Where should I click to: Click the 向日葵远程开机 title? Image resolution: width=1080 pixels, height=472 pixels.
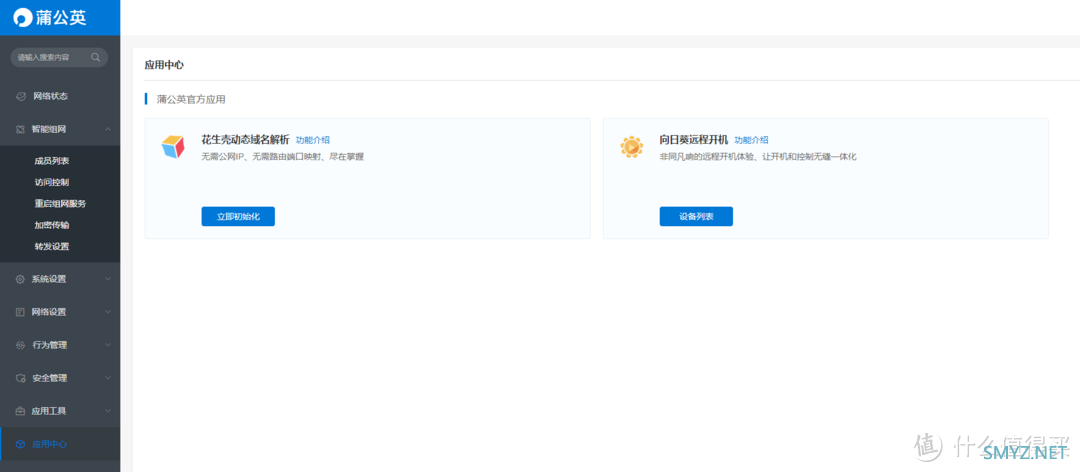click(694, 140)
